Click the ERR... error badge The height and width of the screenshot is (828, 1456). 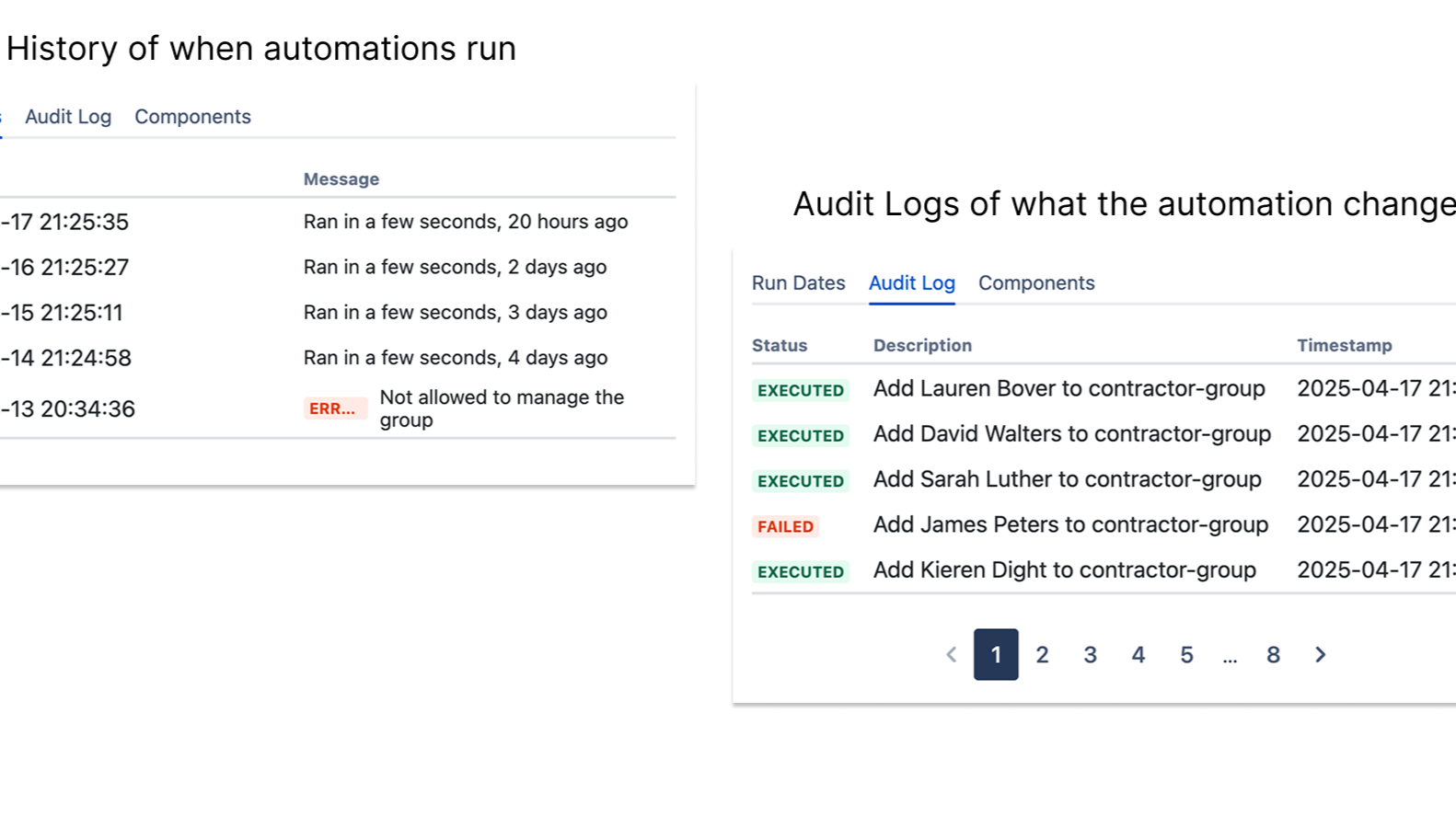click(x=333, y=408)
